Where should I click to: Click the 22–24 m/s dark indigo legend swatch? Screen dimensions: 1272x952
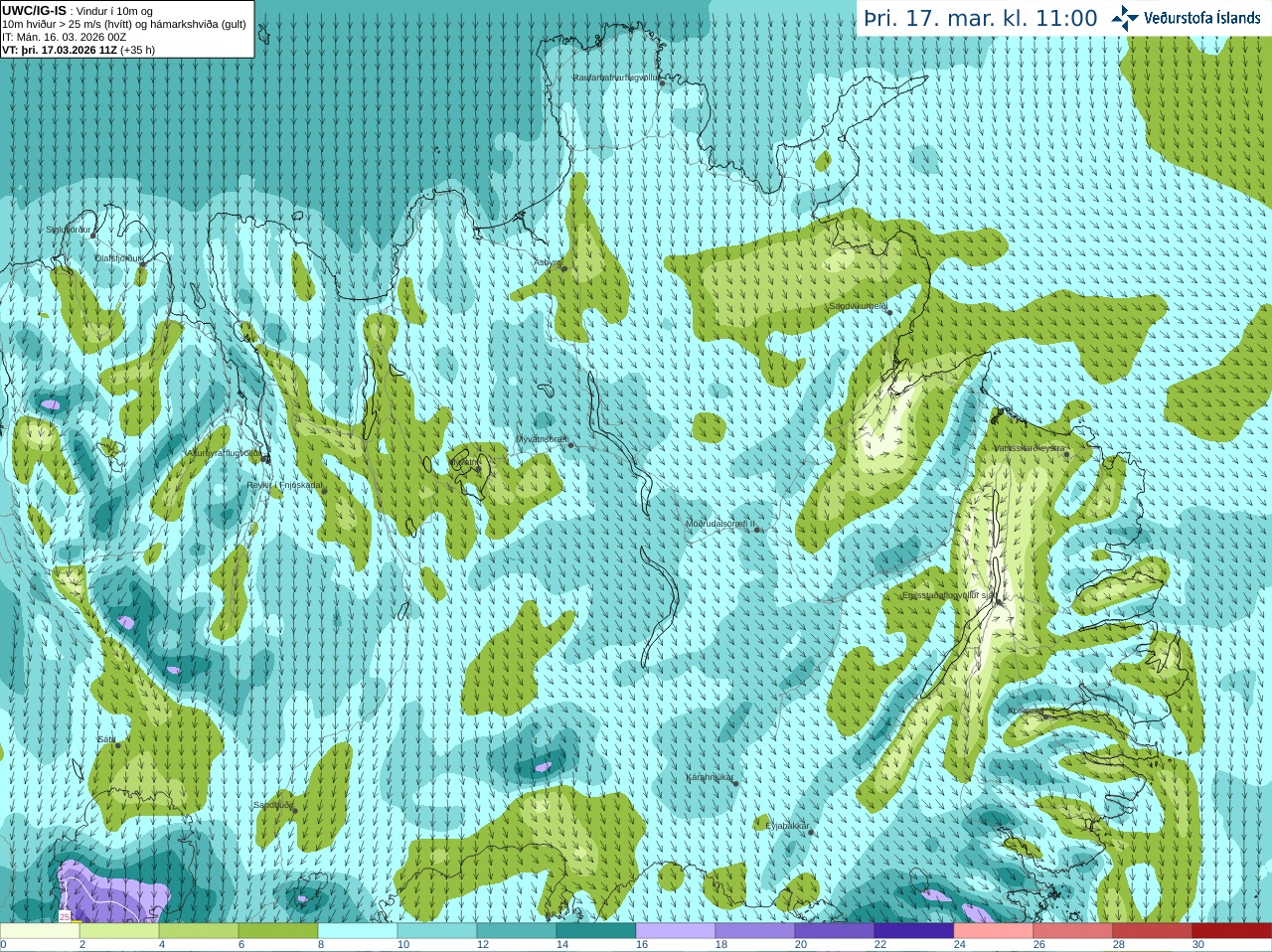coord(914,931)
